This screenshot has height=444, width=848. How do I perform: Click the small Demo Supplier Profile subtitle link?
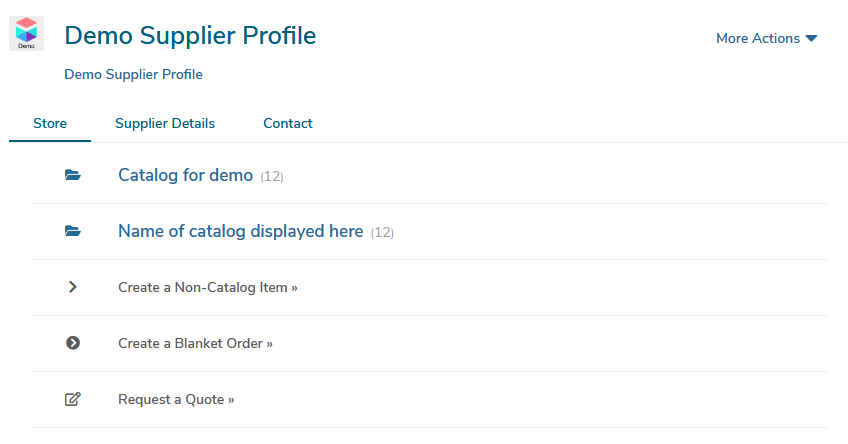pyautogui.click(x=133, y=74)
